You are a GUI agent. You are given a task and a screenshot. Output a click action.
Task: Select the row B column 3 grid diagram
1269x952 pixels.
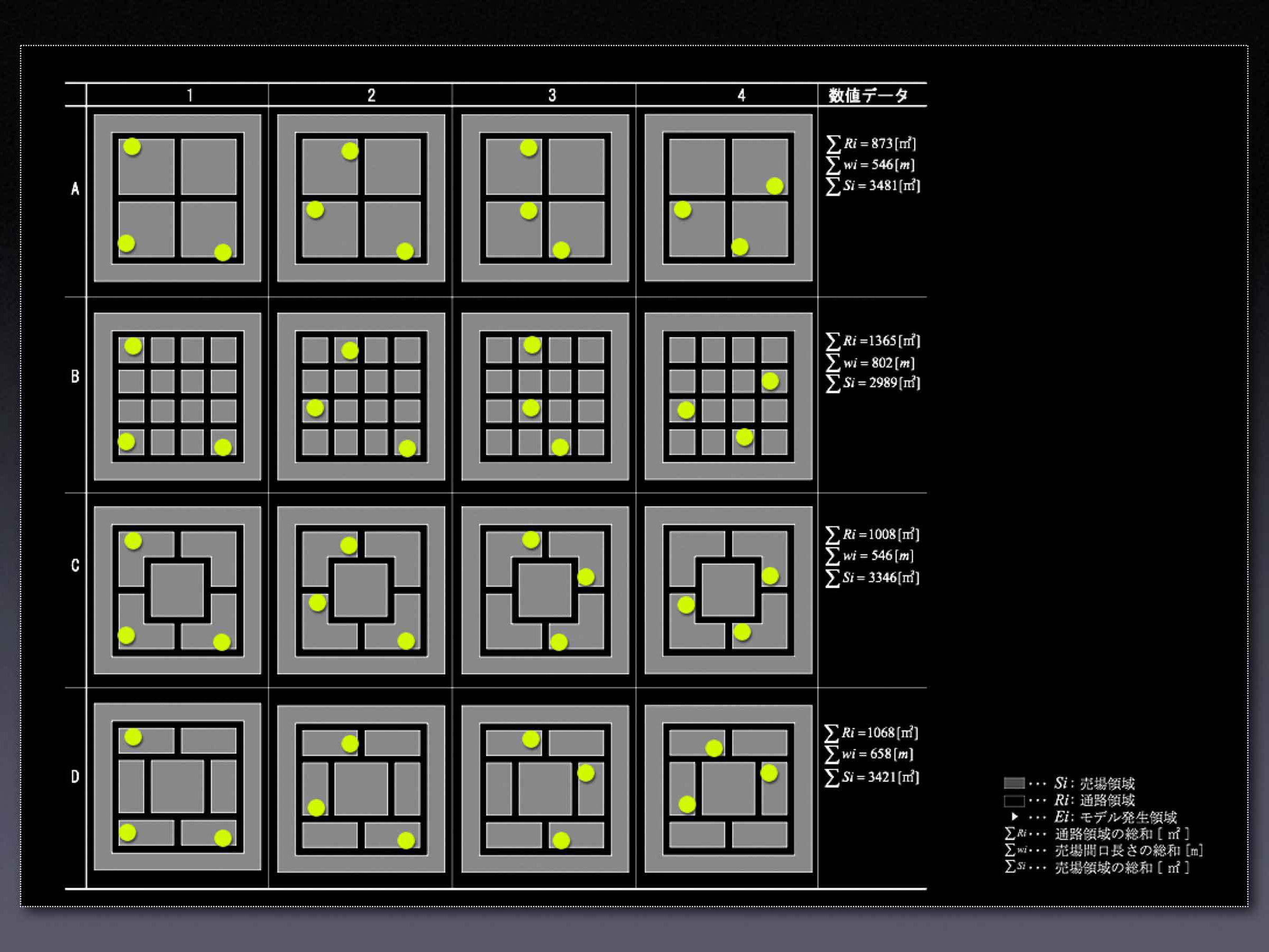[x=544, y=396]
